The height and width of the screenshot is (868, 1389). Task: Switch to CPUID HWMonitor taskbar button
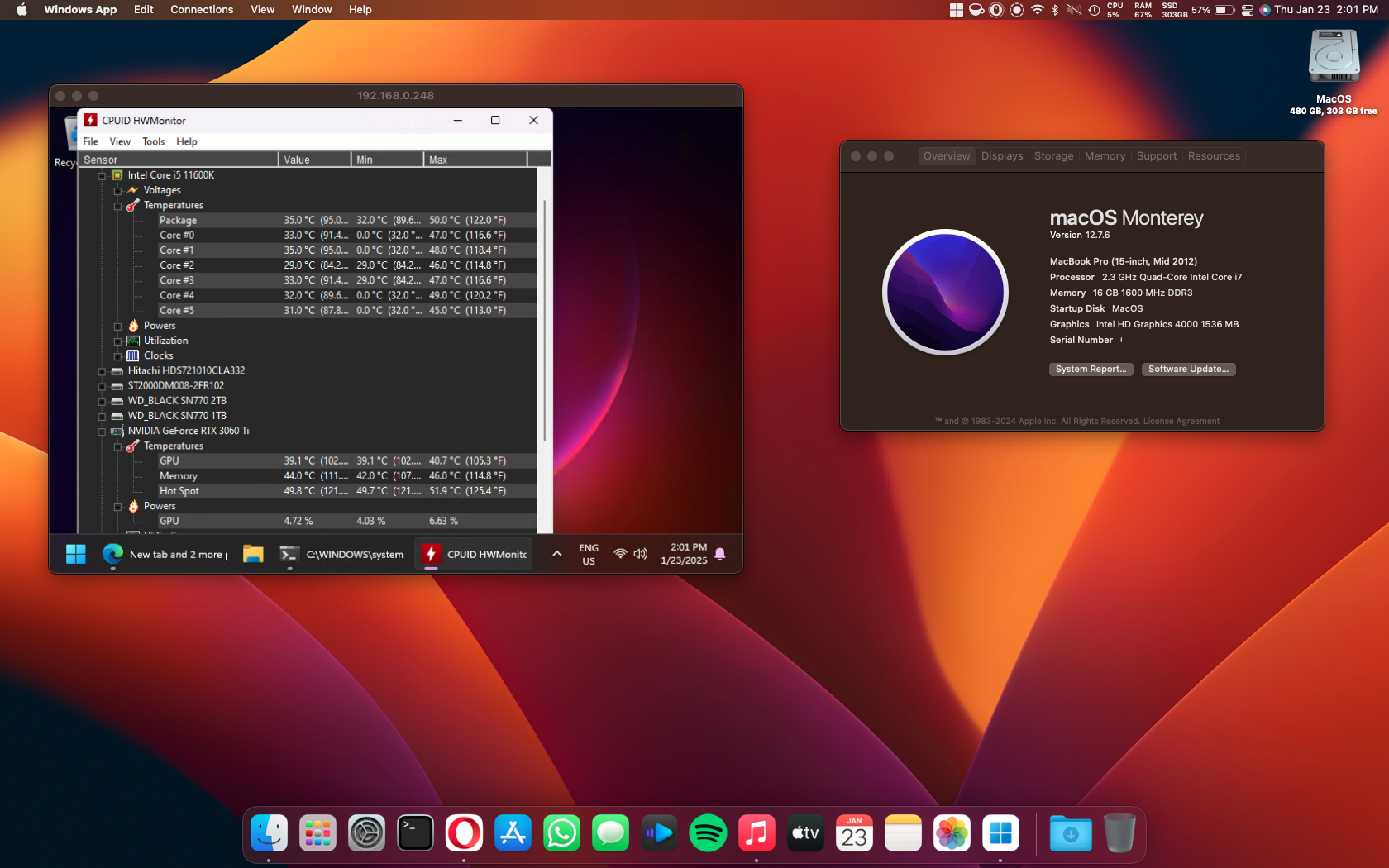[475, 554]
